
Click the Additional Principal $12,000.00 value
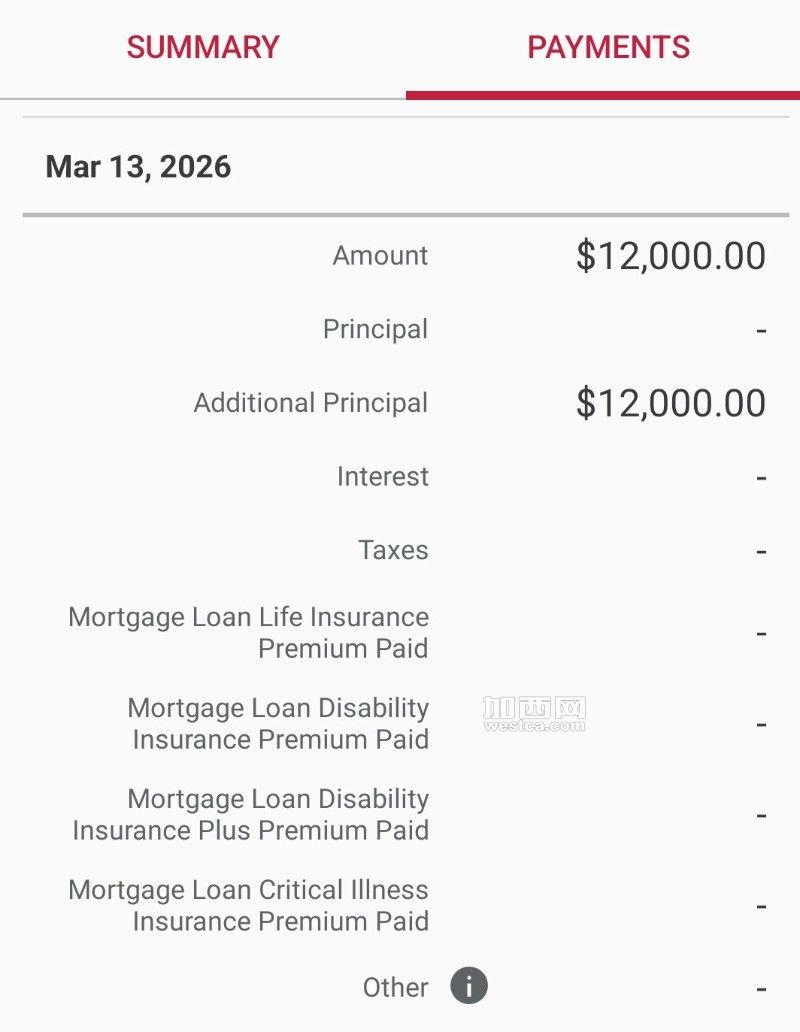(670, 403)
